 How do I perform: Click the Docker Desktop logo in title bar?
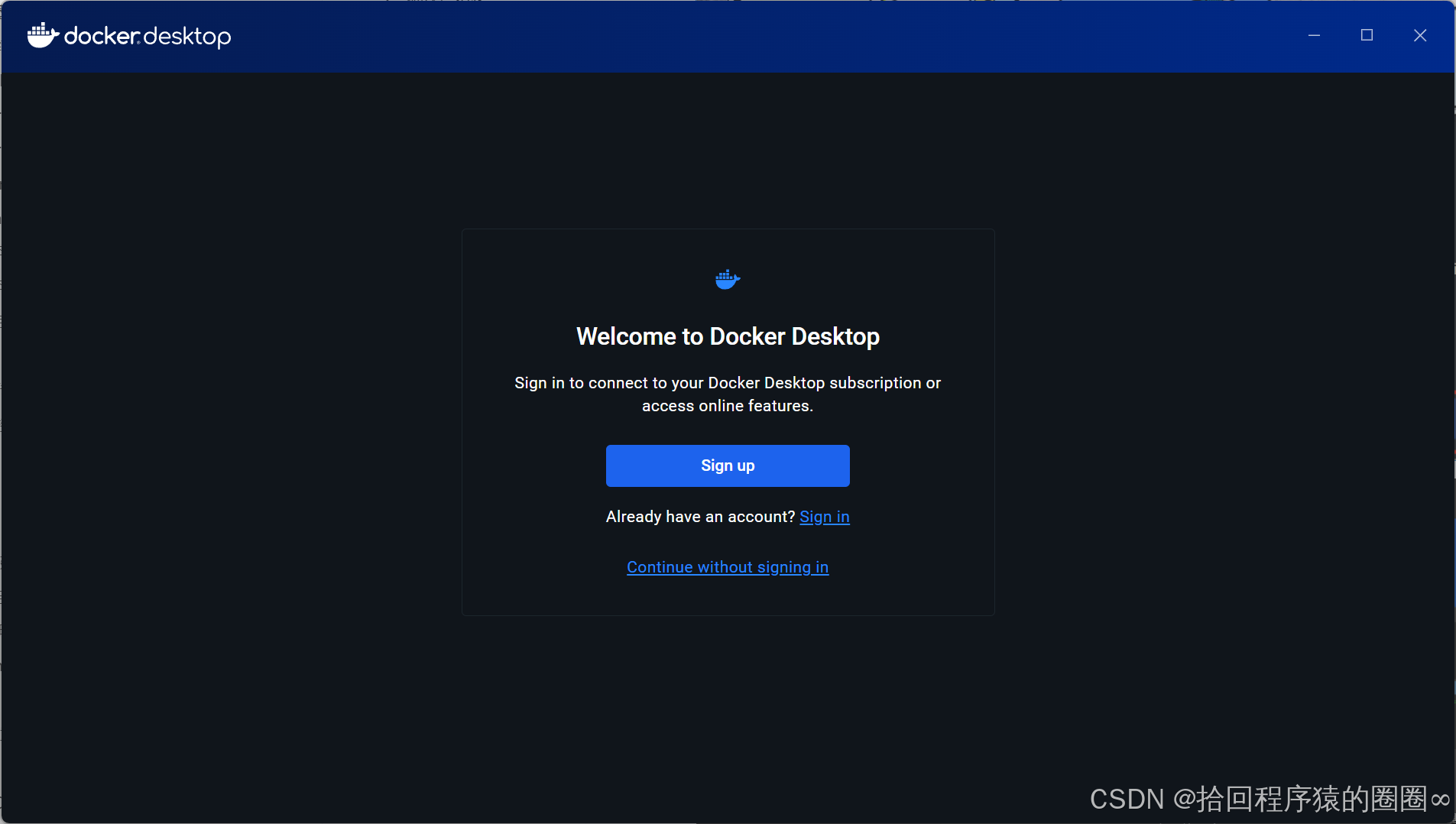coord(129,36)
